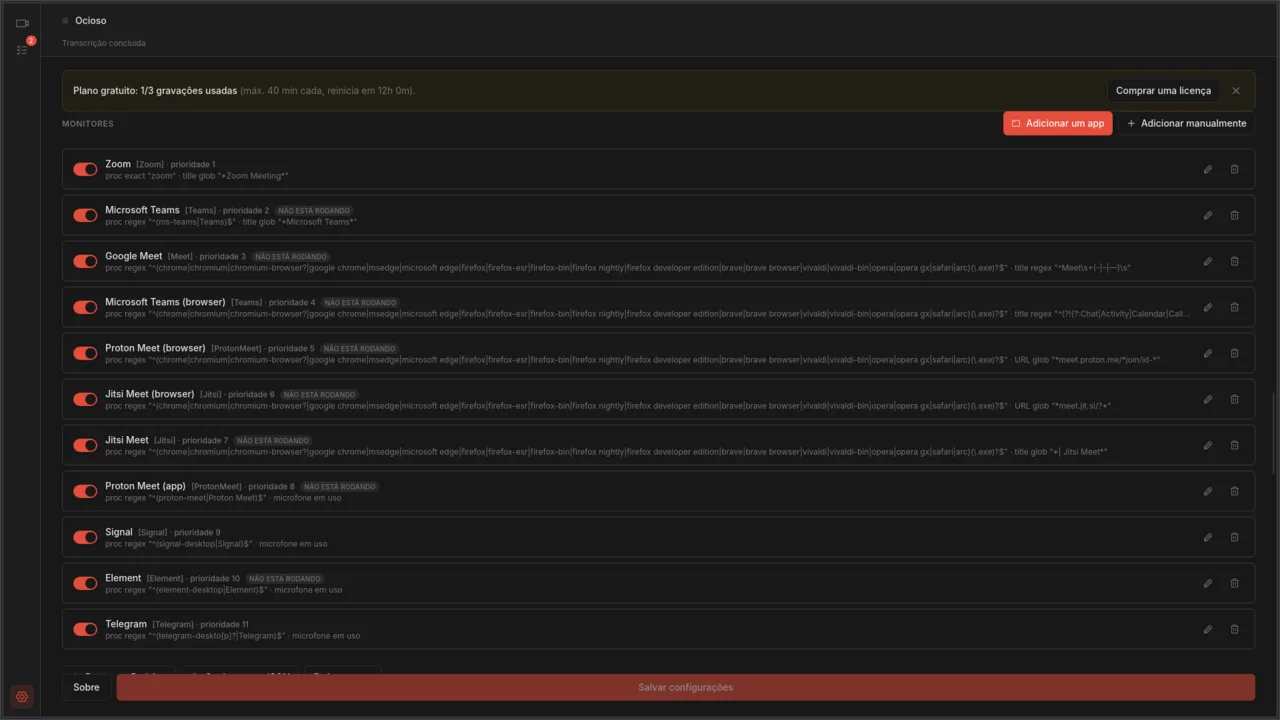This screenshot has height=720, width=1280.
Task: Edit the Proton Meet (browser) monitor
Action: pyautogui.click(x=1208, y=353)
